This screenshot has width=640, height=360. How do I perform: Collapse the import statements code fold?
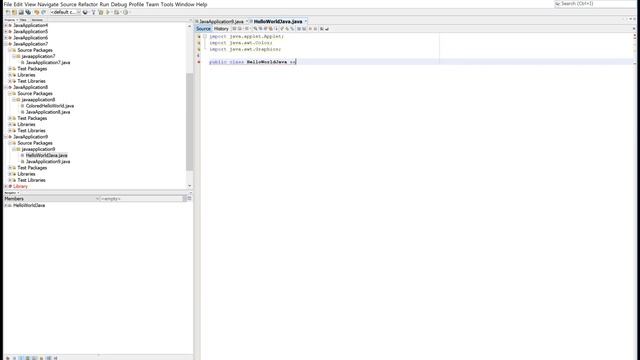tap(205, 36)
